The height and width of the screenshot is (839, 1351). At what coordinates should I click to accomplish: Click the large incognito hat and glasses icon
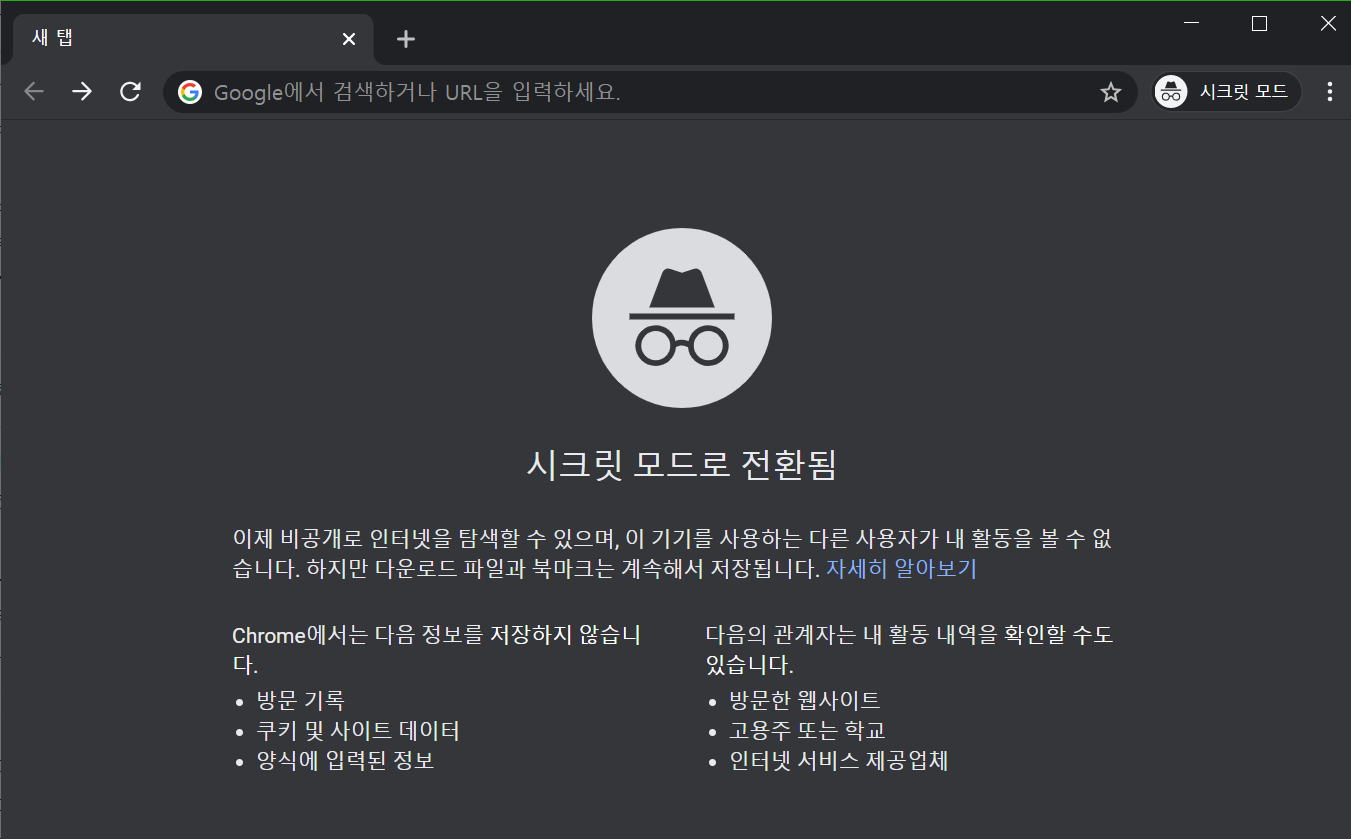click(681, 318)
